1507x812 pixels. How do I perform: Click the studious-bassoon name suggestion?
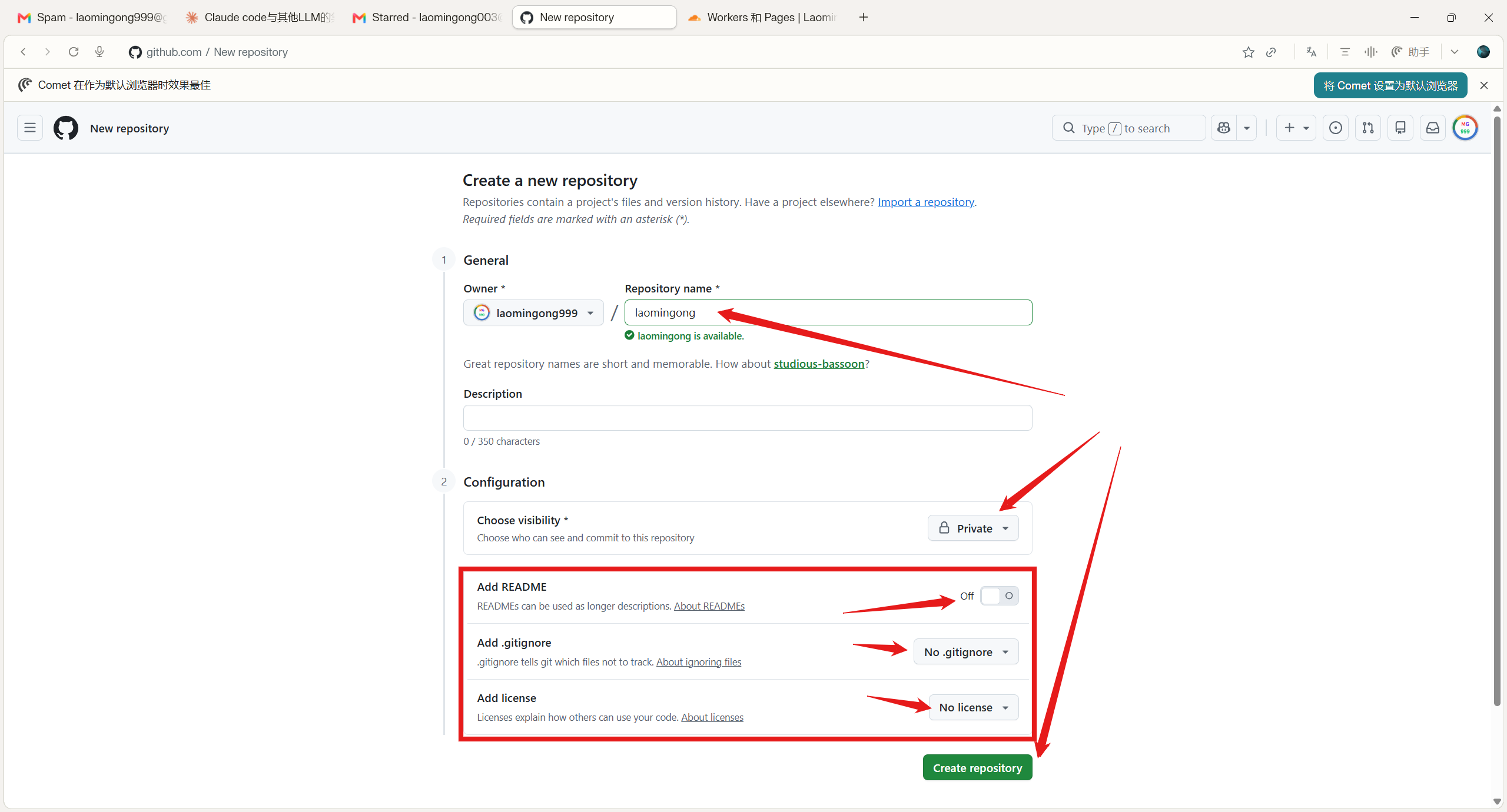pyautogui.click(x=819, y=364)
